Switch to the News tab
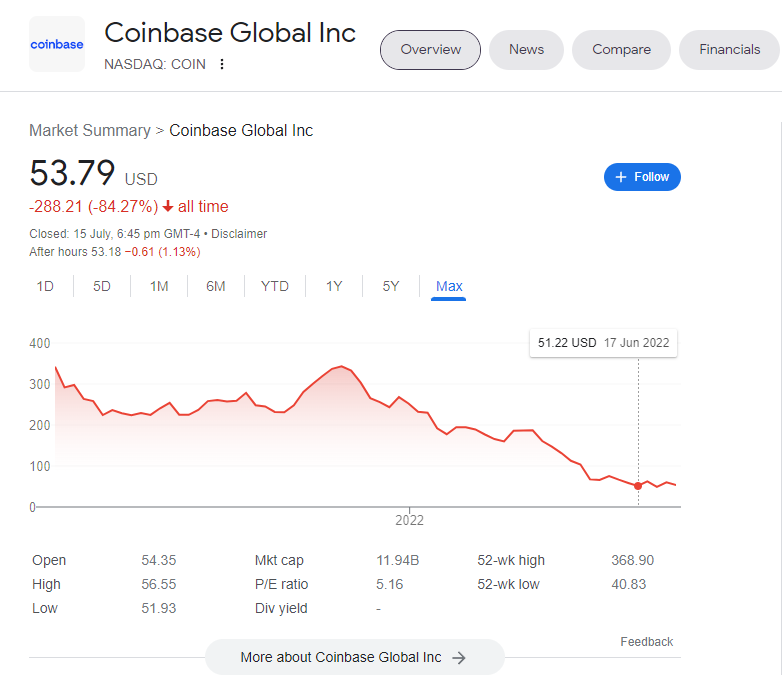 (x=526, y=49)
